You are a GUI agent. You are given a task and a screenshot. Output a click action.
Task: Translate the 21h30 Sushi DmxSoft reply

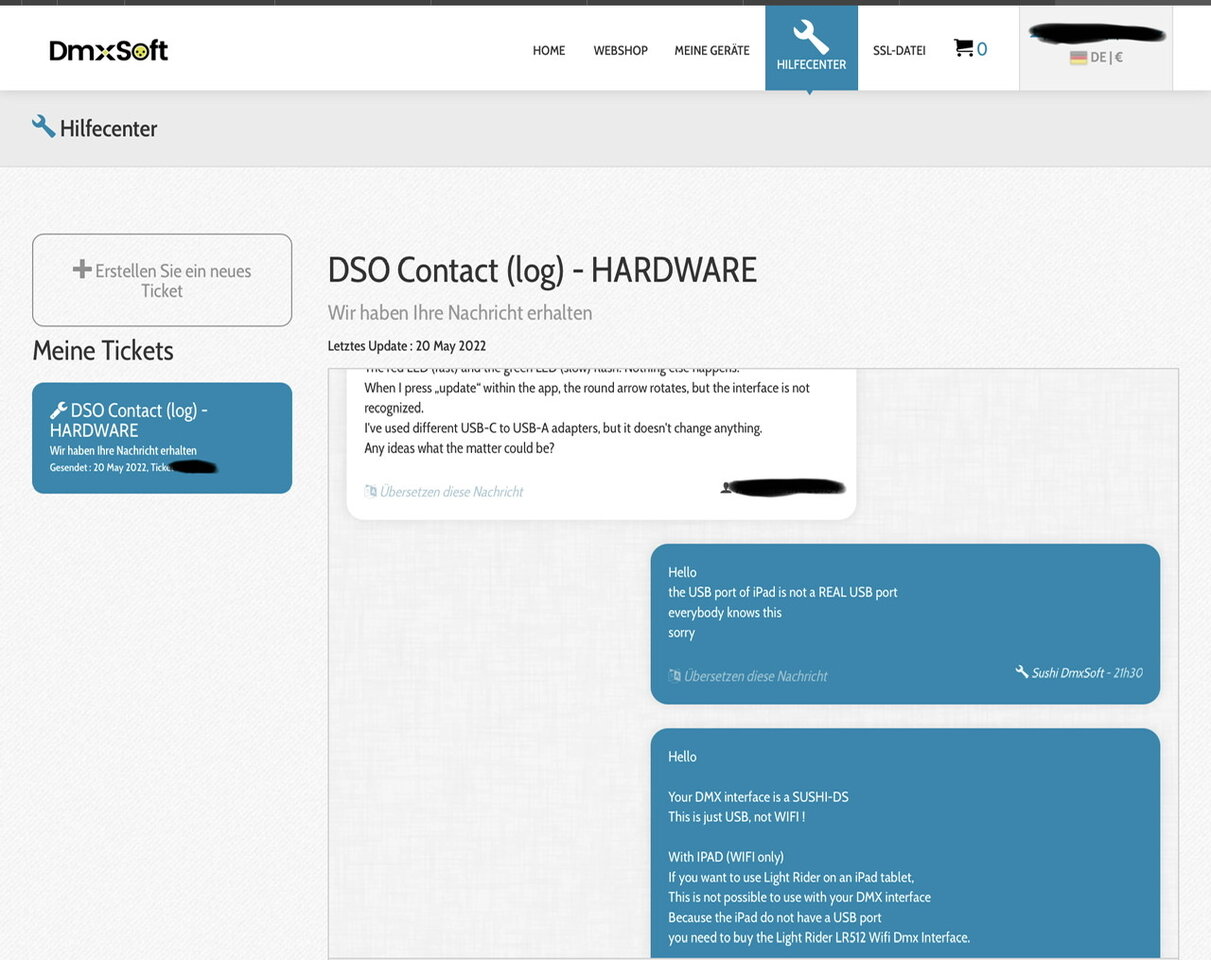click(x=748, y=676)
